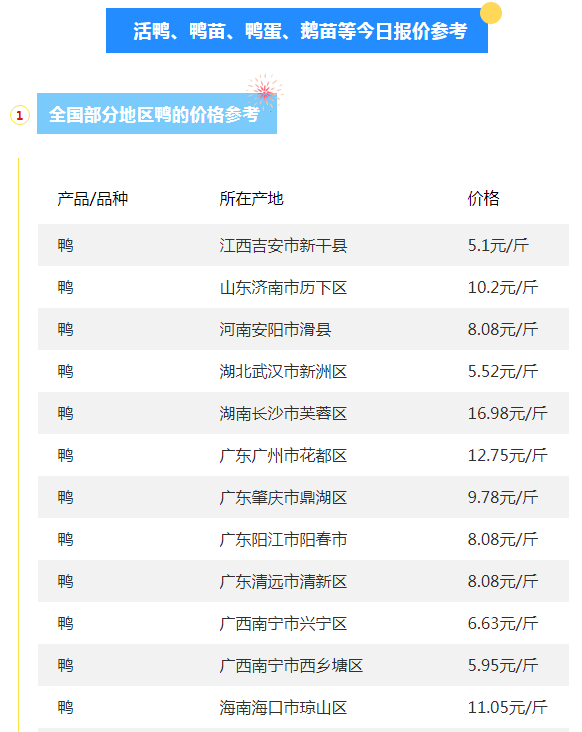The width and height of the screenshot is (582, 732).
Task: Click the 16.98元/斤 price in 长沙 row
Action: 507,414
